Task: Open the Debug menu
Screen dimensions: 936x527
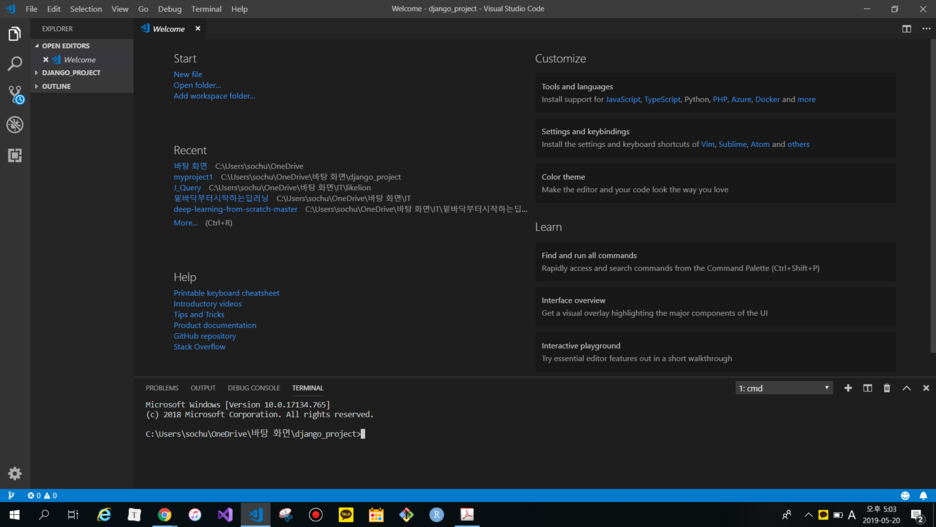Action: [170, 9]
